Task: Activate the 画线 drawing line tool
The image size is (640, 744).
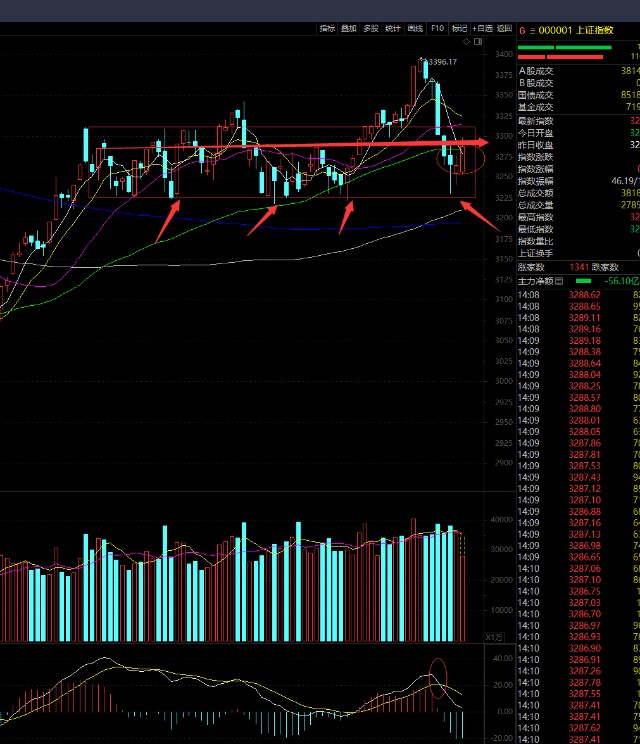Action: [415, 29]
